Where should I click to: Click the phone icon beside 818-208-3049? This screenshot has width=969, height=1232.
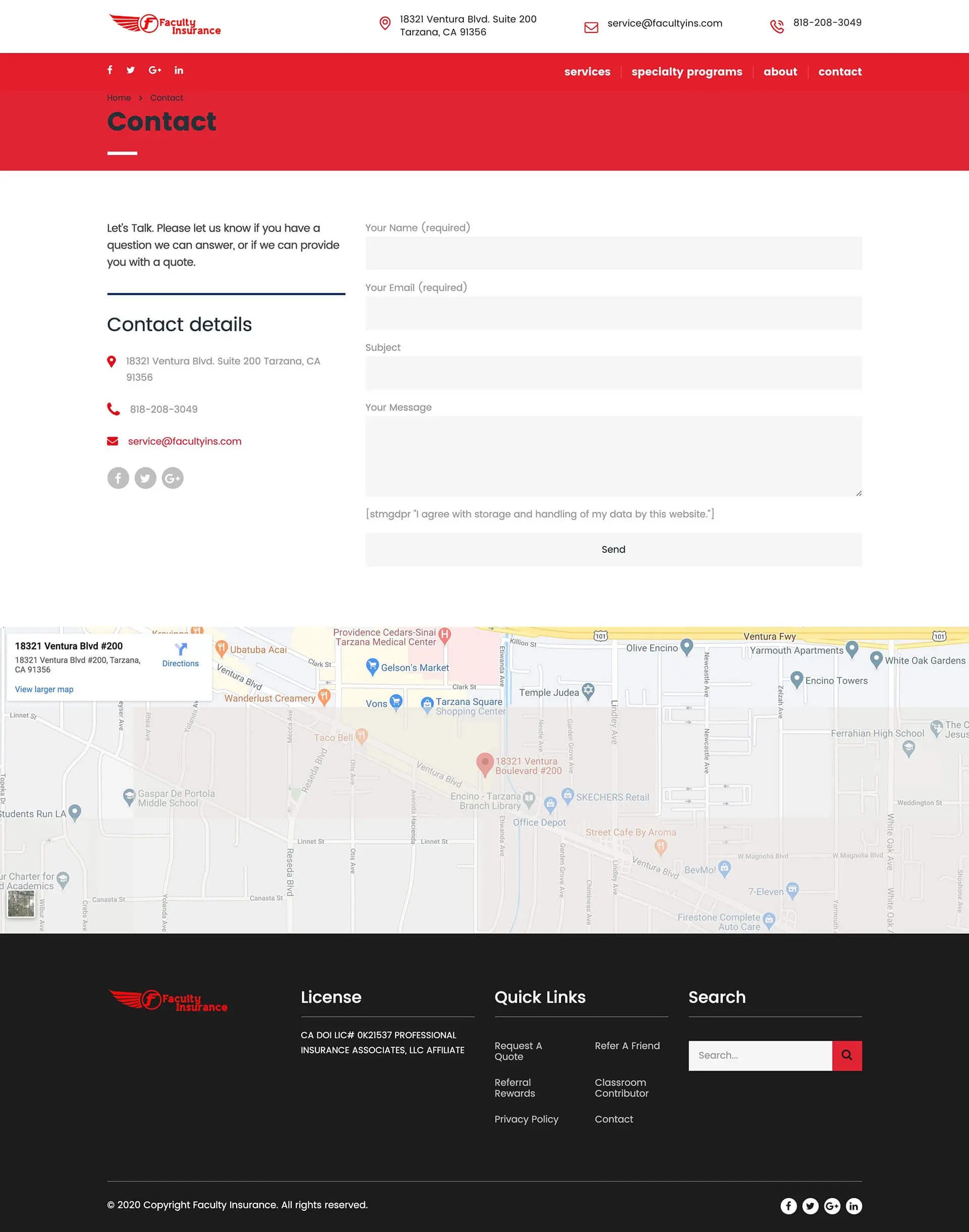point(113,409)
